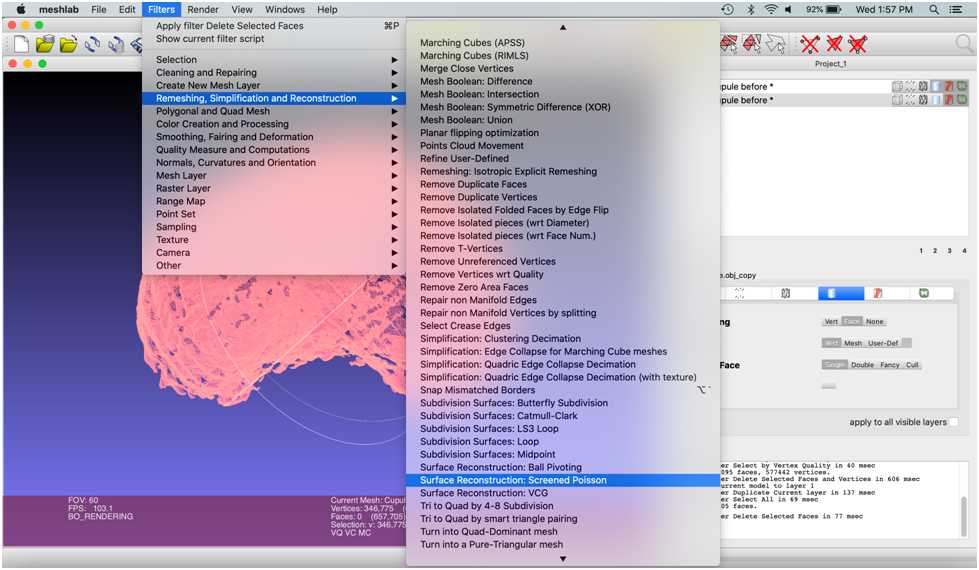Set color mode to Mesh
This screenshot has height=570, width=979.
[x=853, y=343]
